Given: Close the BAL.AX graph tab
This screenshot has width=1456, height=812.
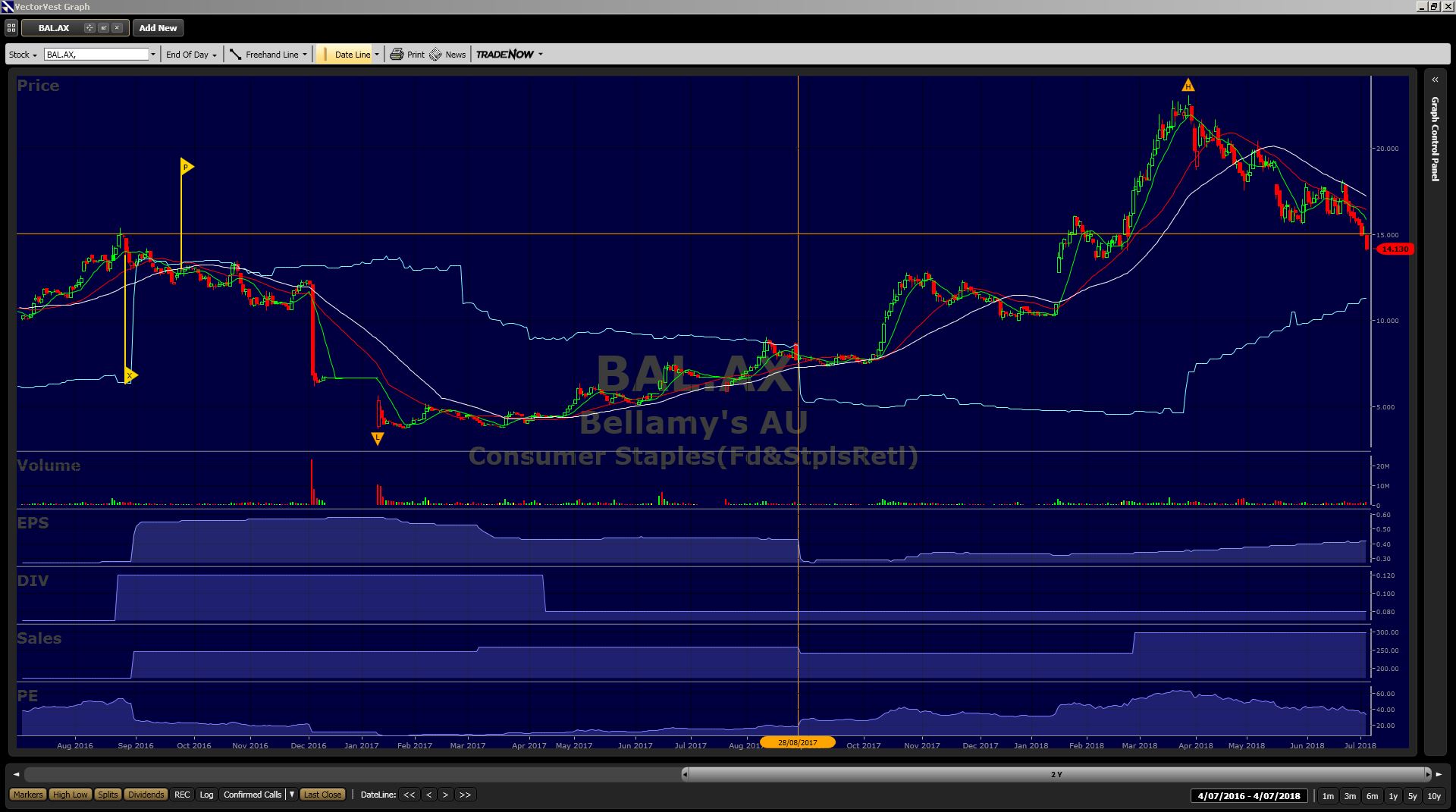Looking at the screenshot, I should [117, 28].
